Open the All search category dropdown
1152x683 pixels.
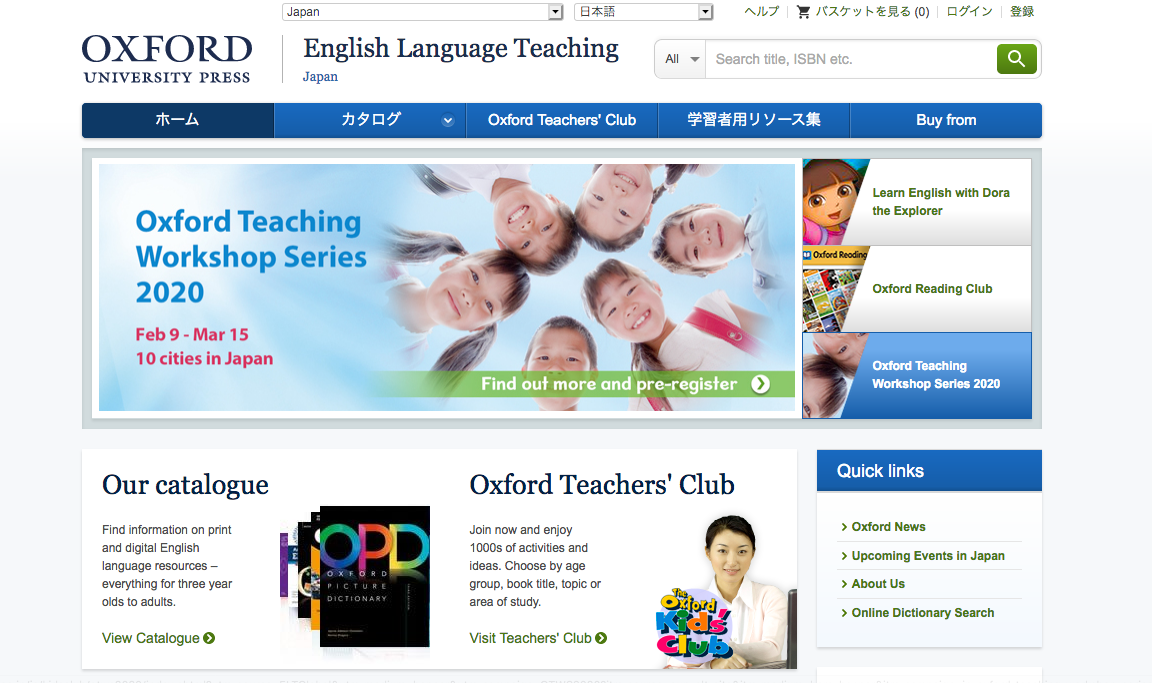680,59
